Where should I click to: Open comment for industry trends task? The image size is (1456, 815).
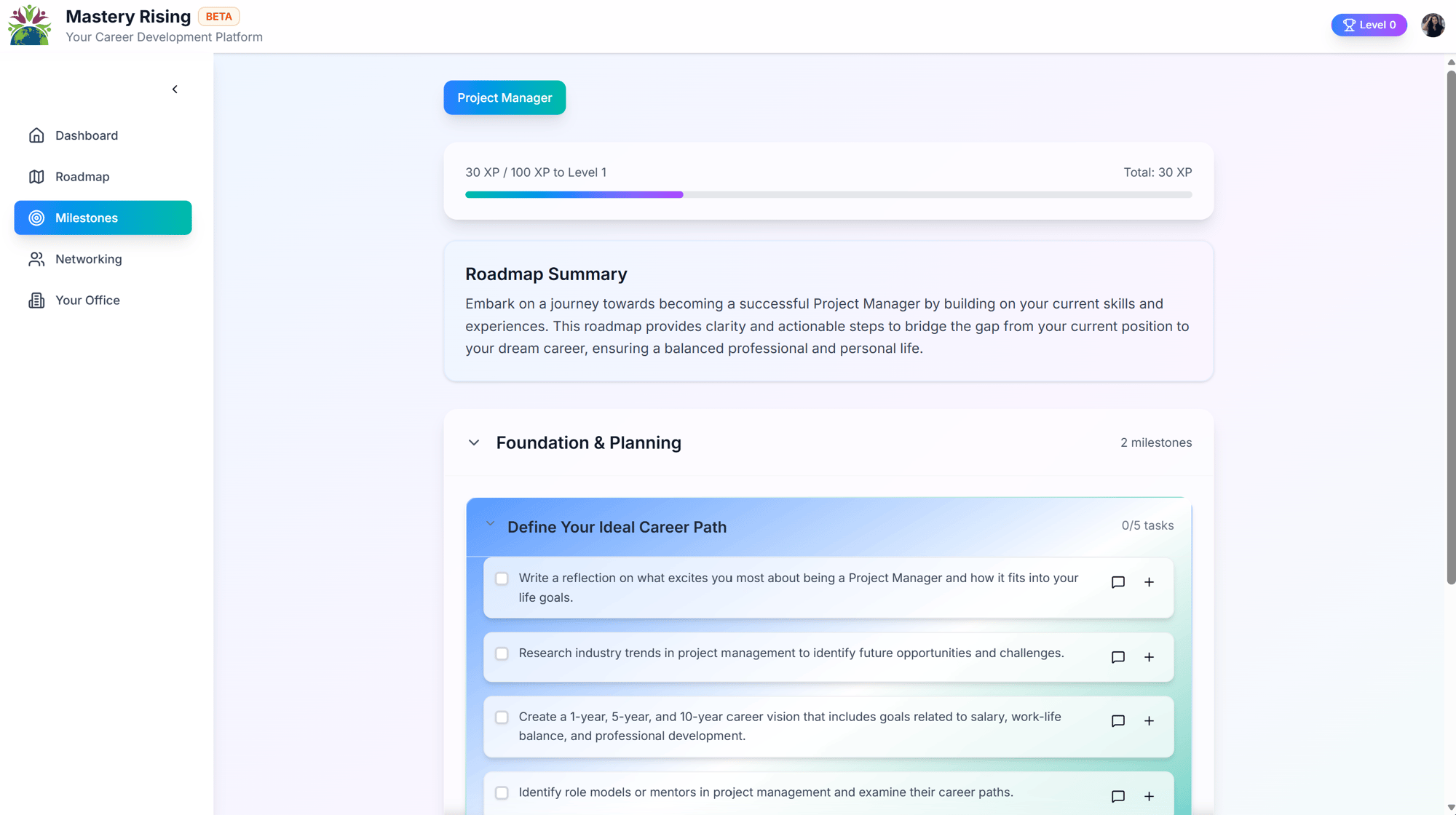click(x=1118, y=657)
